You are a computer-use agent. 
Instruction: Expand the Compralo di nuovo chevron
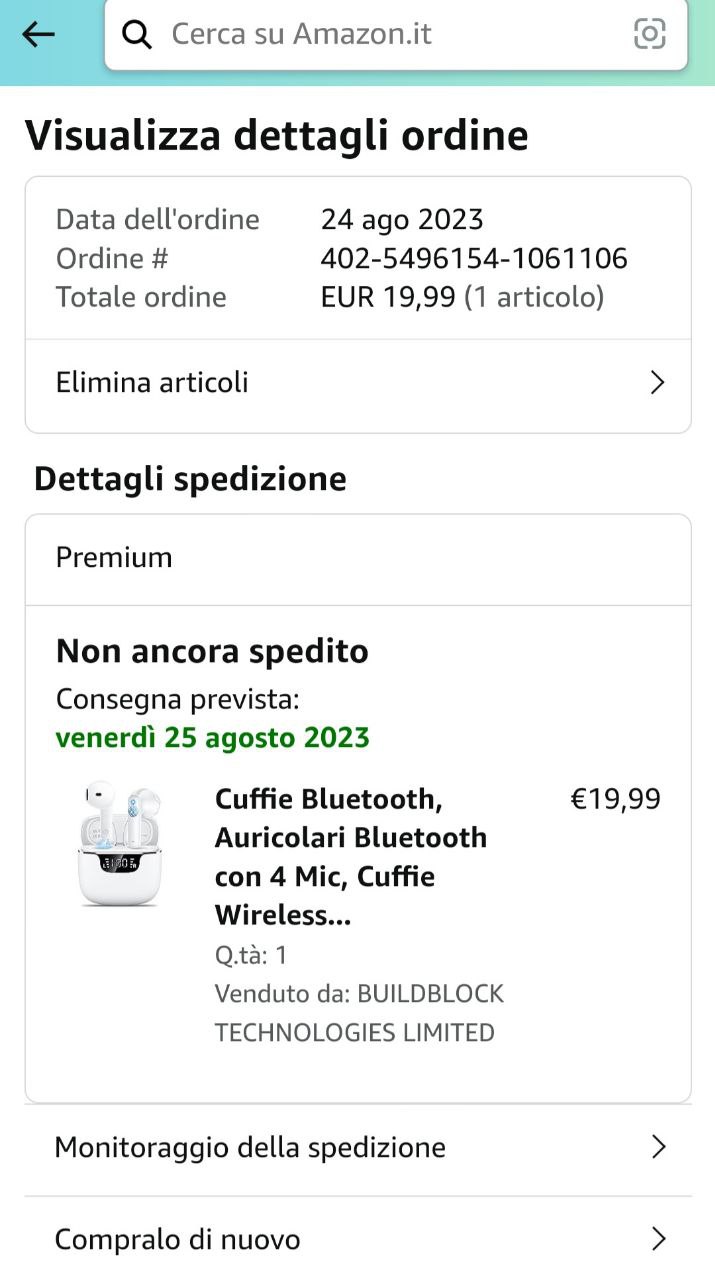pos(658,1240)
